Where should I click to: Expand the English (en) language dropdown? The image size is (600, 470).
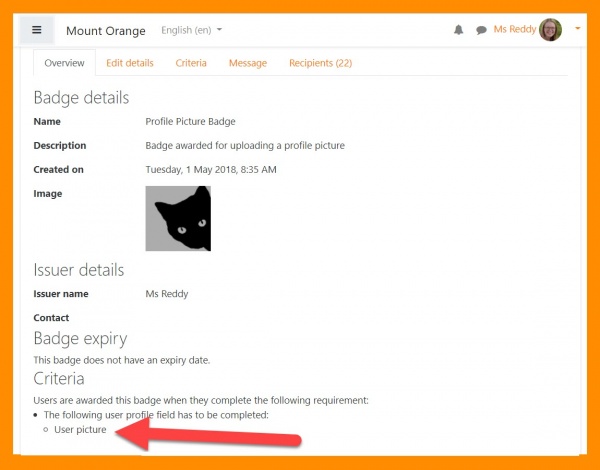(192, 31)
